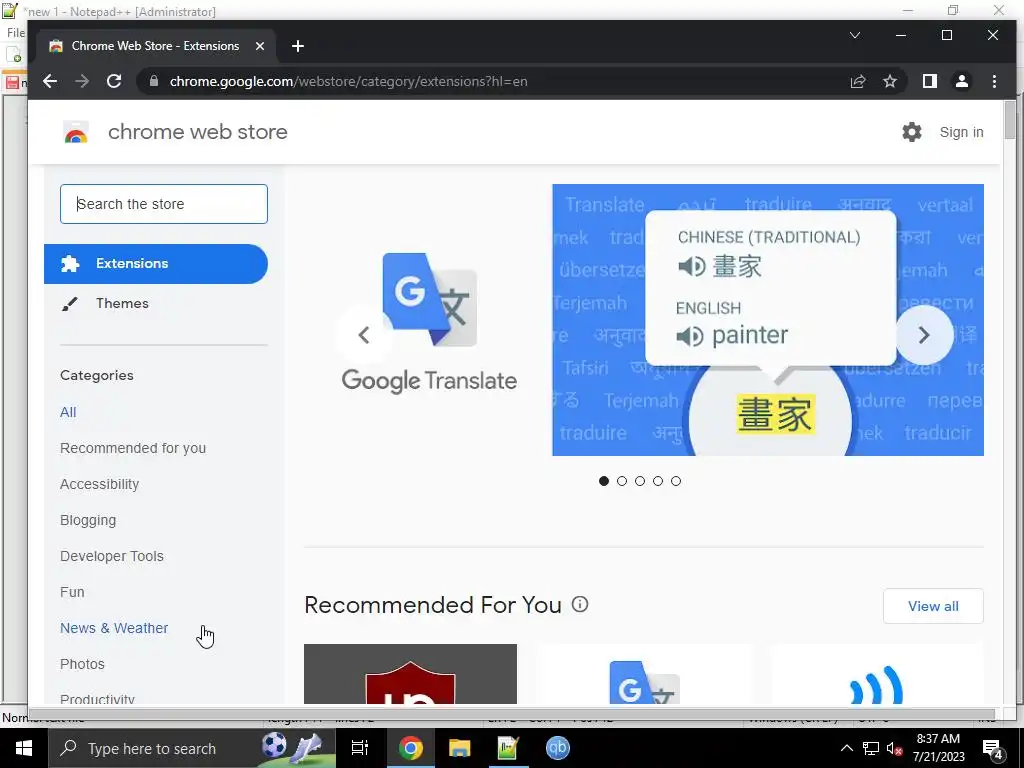Viewport: 1024px width, 768px height.
Task: Select the Extensions section
Action: pos(155,264)
